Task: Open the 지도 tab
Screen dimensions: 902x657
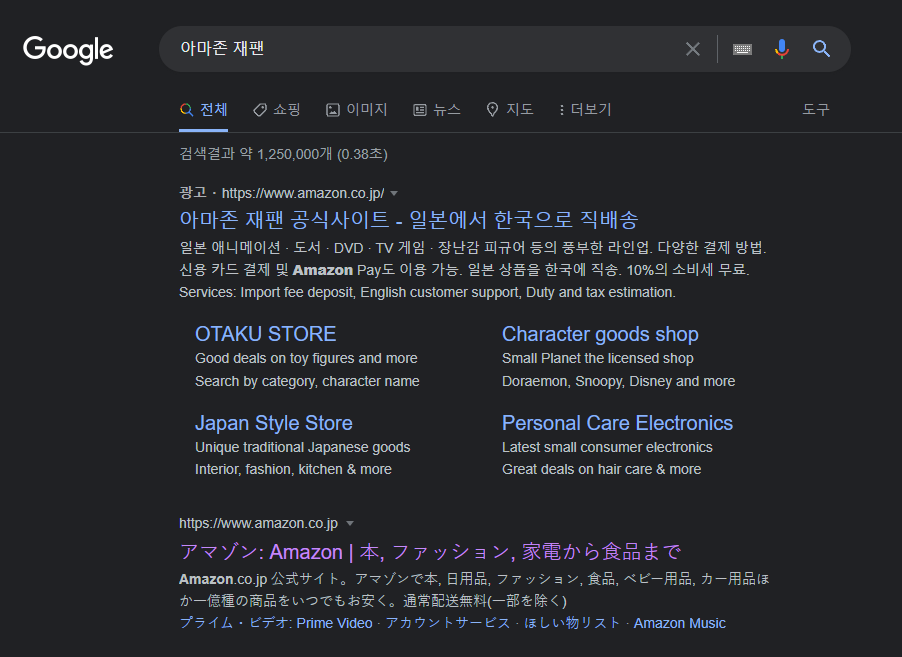Action: tap(510, 109)
